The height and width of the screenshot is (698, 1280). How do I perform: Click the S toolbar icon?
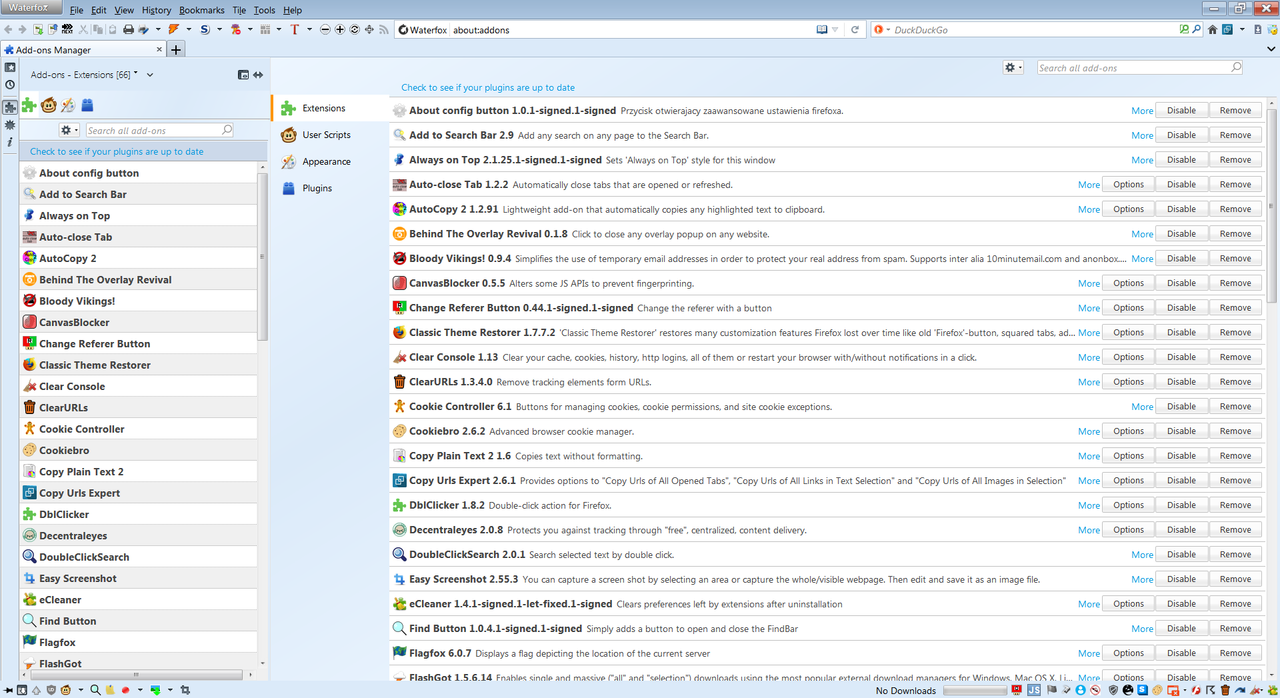tap(204, 30)
